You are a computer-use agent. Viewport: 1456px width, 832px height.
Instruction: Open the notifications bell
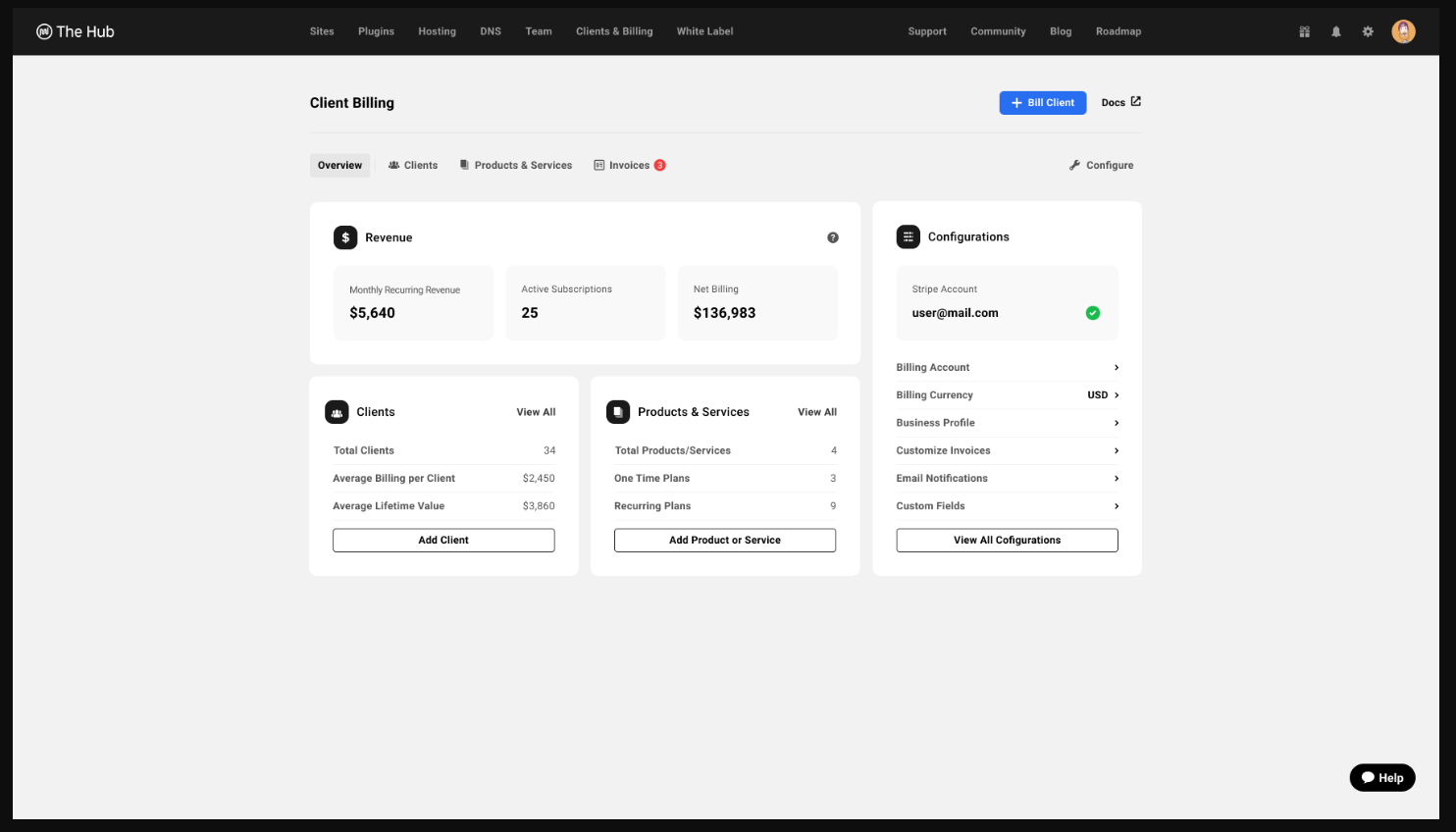coord(1336,30)
